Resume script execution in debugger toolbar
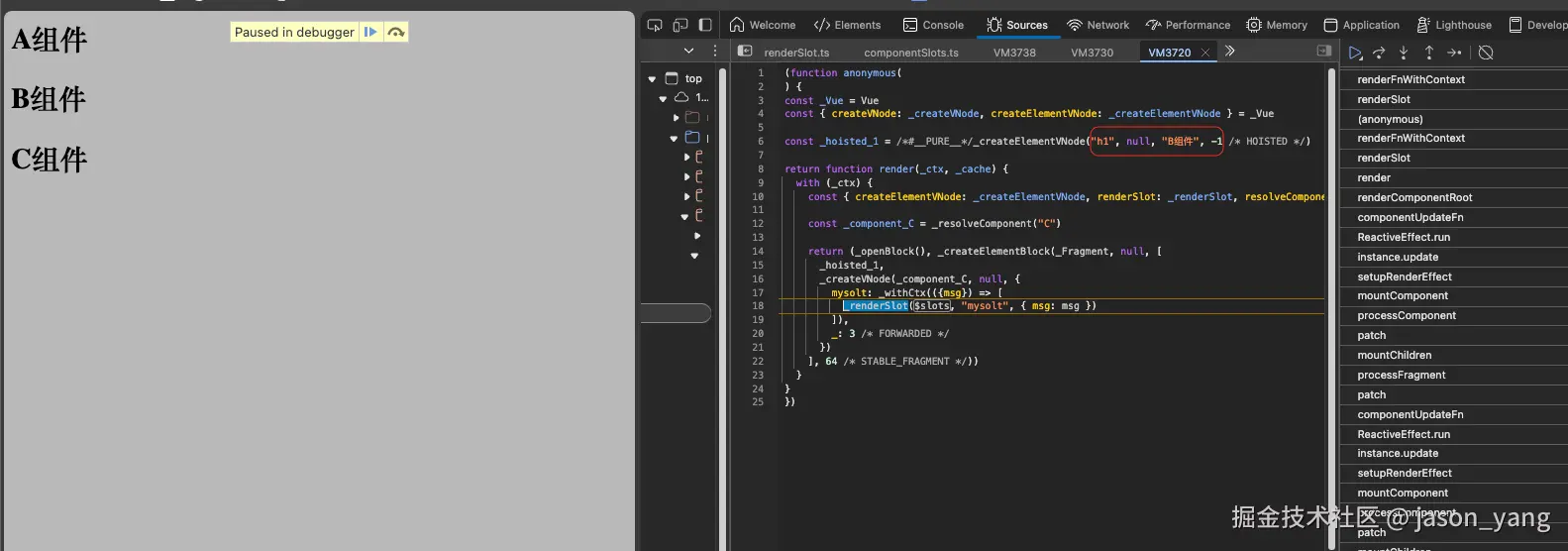 [1355, 53]
